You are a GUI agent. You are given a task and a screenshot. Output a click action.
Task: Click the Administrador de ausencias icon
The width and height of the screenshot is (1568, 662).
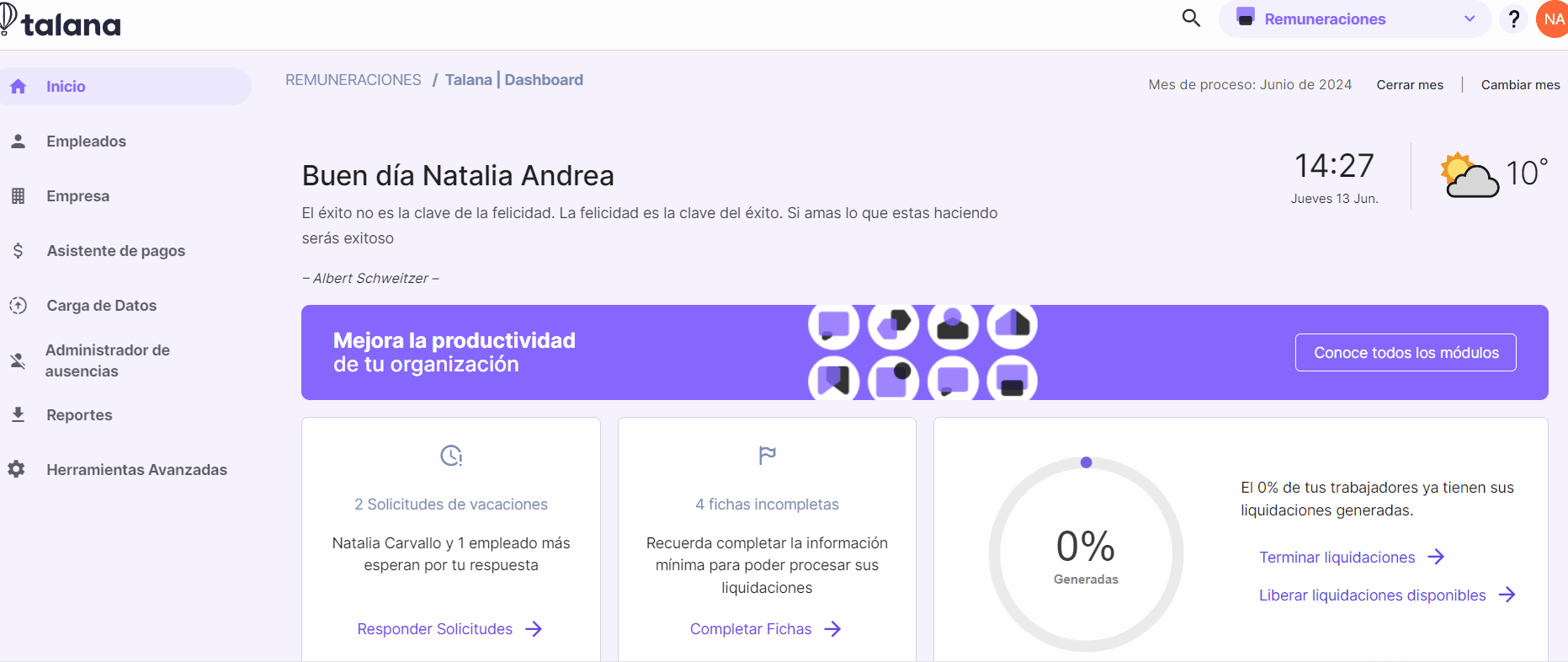tap(18, 360)
